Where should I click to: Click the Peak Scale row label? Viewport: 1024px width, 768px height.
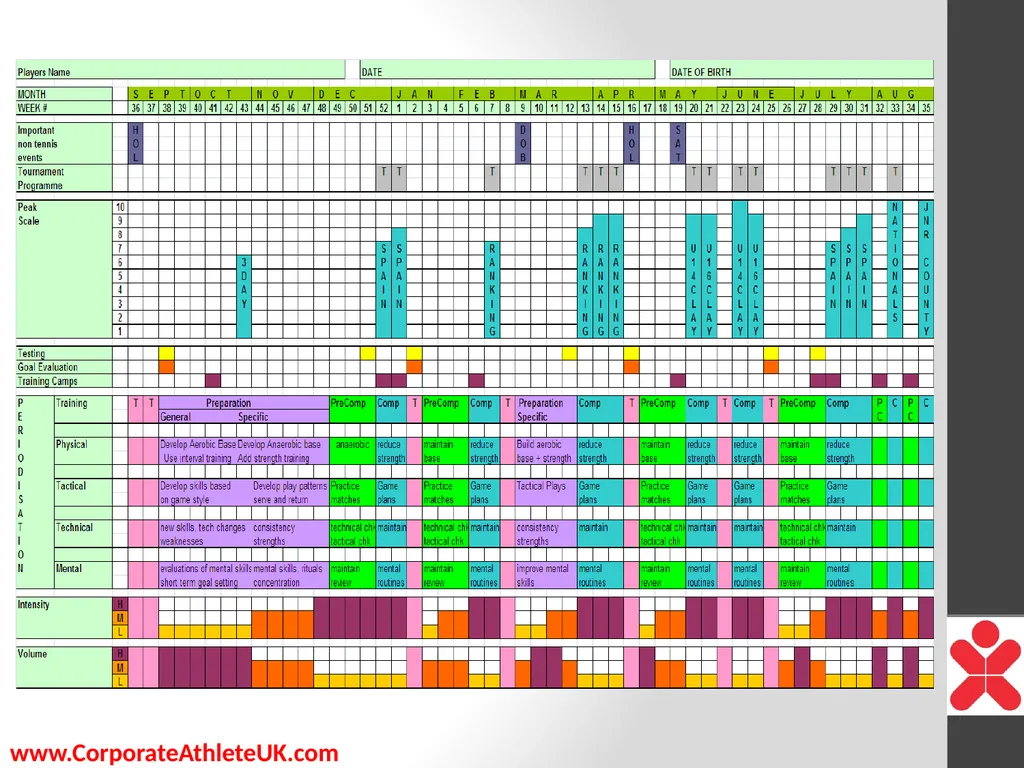[64, 269]
